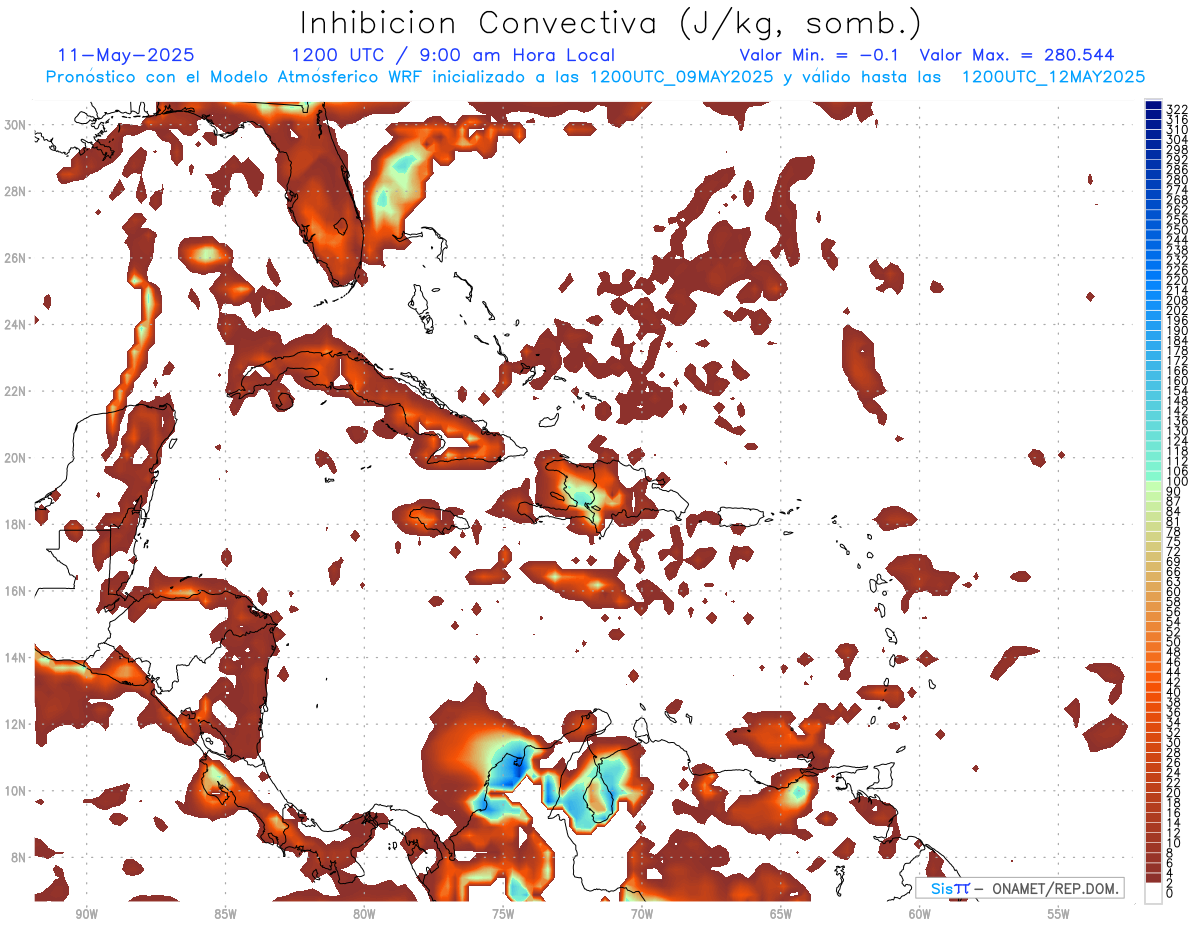This screenshot has height=927, width=1200.
Task: Click the date '11-May-2025'
Action: 126,55
